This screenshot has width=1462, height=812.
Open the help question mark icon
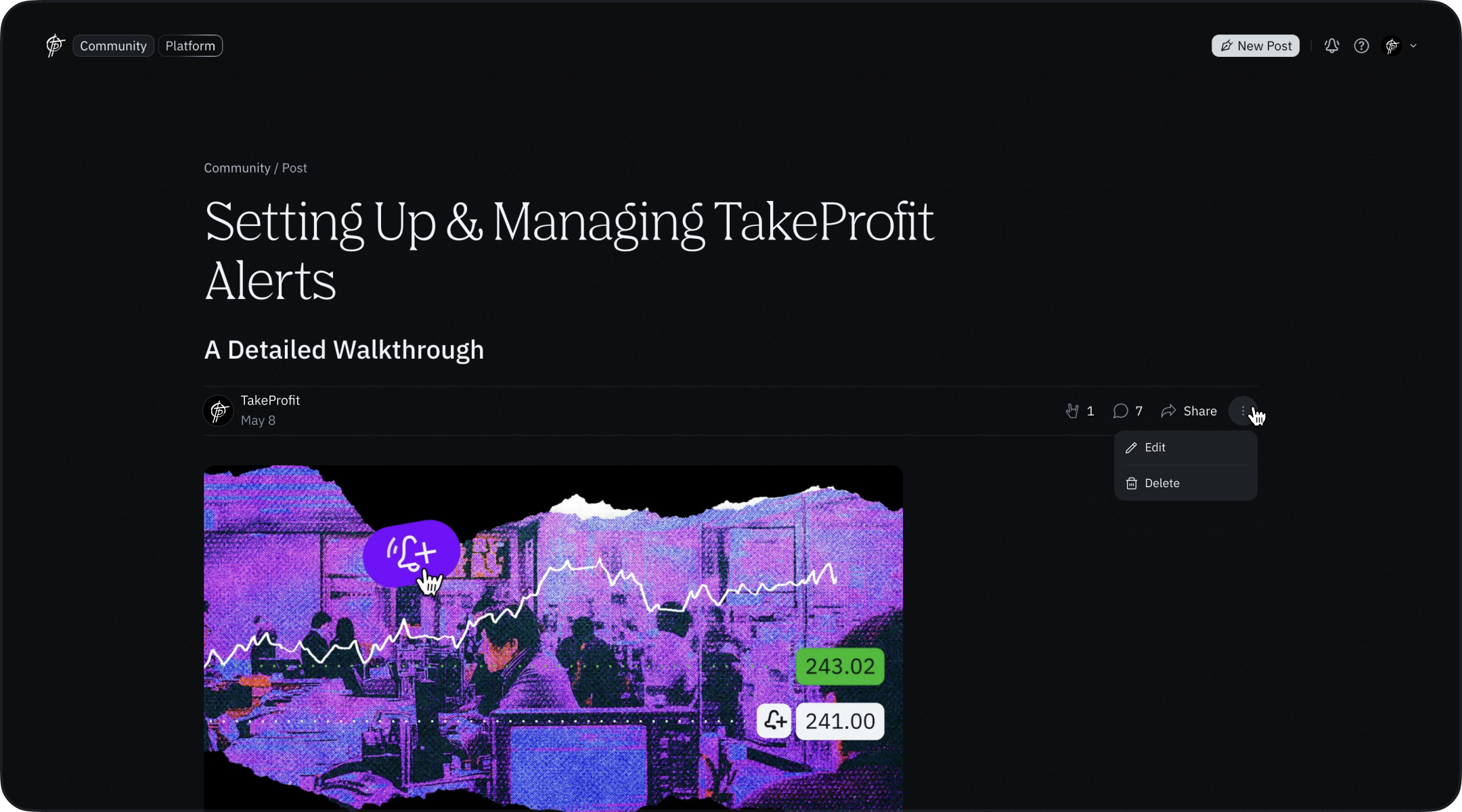(1361, 45)
